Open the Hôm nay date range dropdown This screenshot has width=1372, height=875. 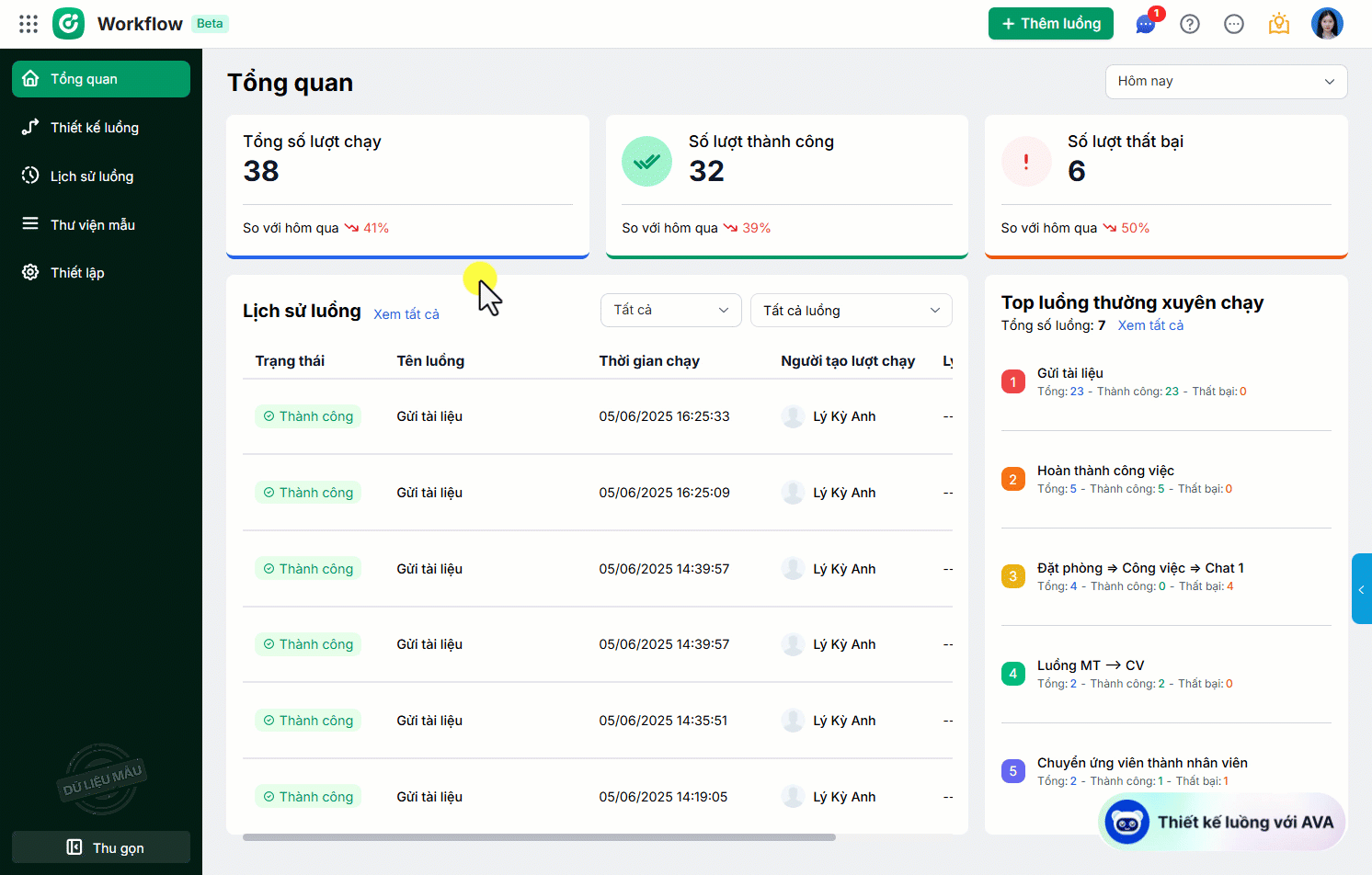coord(1226,81)
